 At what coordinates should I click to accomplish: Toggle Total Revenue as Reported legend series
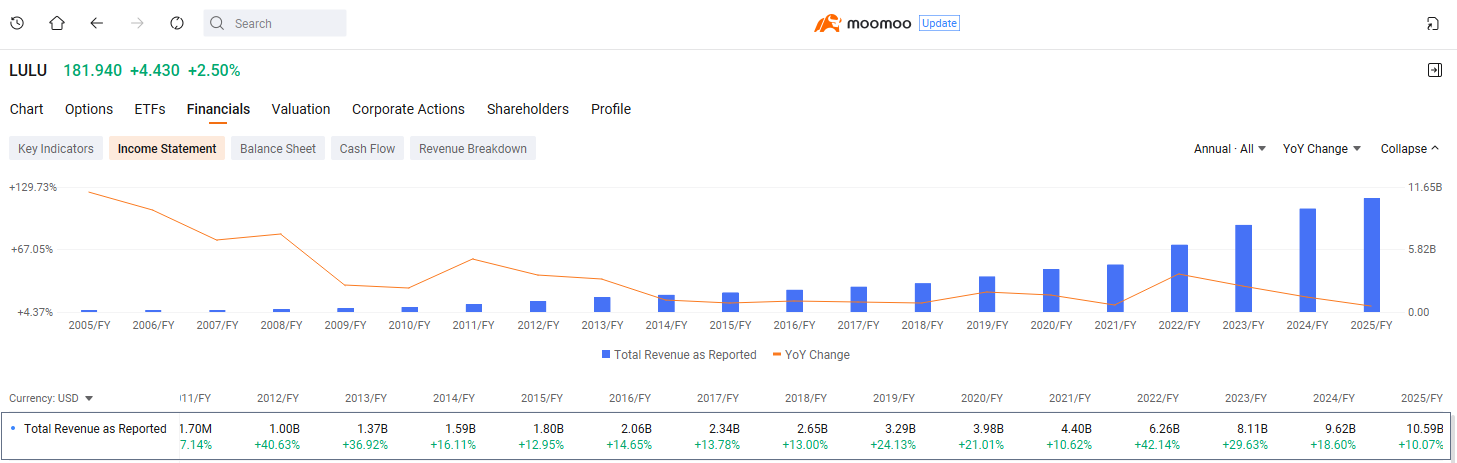(679, 354)
